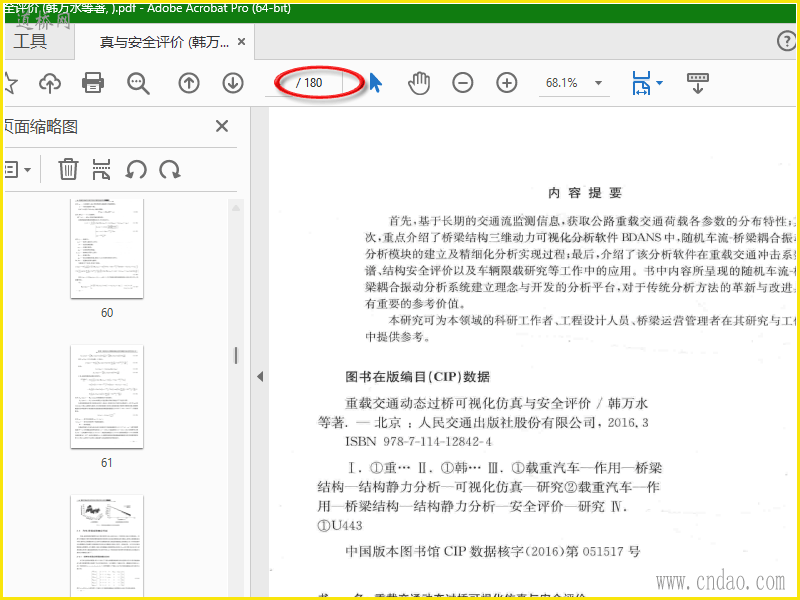The image size is (800, 600).
Task: Open the Help question mark icon
Action: (786, 41)
